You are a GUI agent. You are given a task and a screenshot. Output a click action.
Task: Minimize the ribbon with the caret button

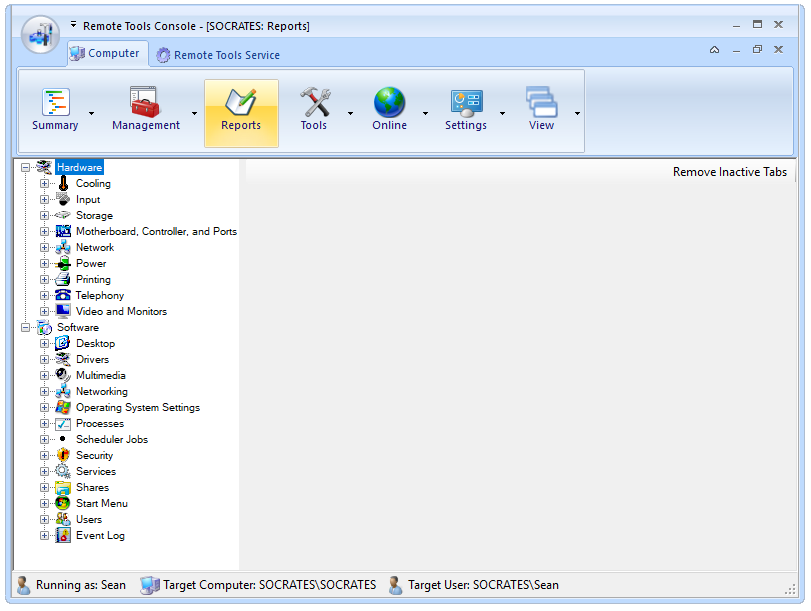tap(714, 50)
